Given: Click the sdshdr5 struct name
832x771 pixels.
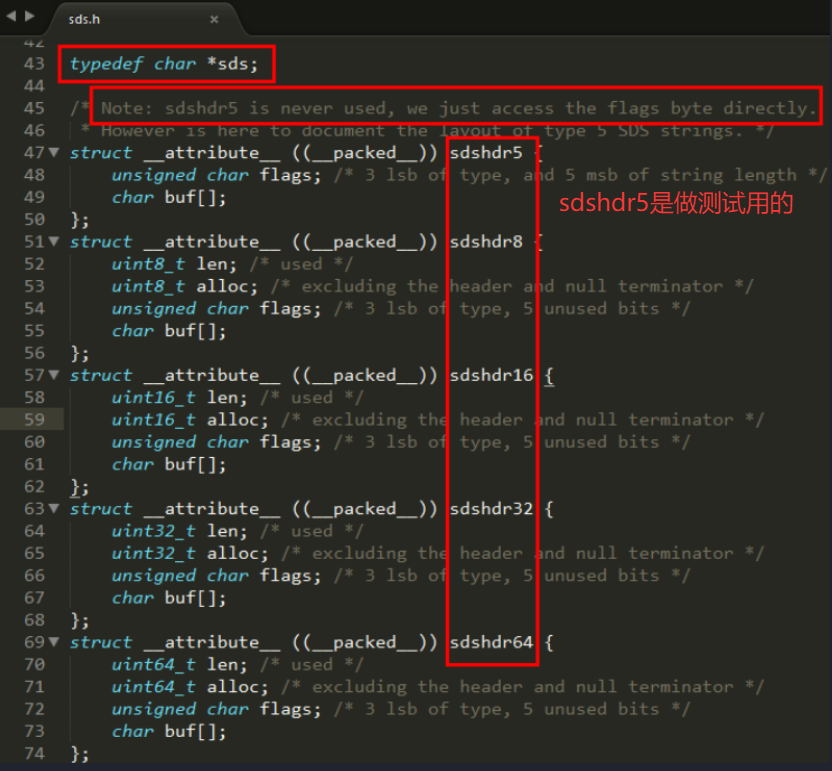Looking at the screenshot, I should tap(486, 153).
